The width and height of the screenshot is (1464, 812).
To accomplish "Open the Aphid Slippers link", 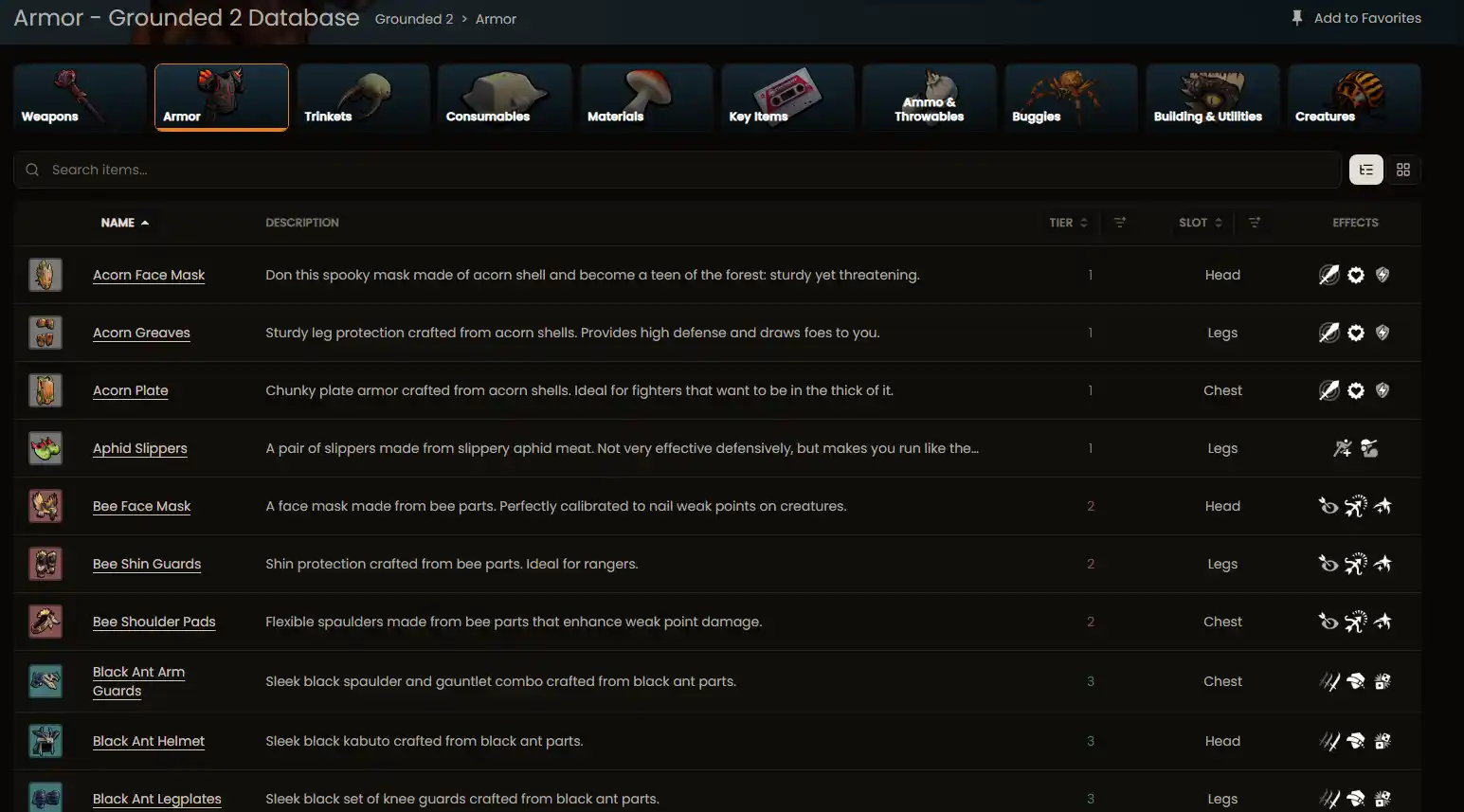I will (140, 448).
